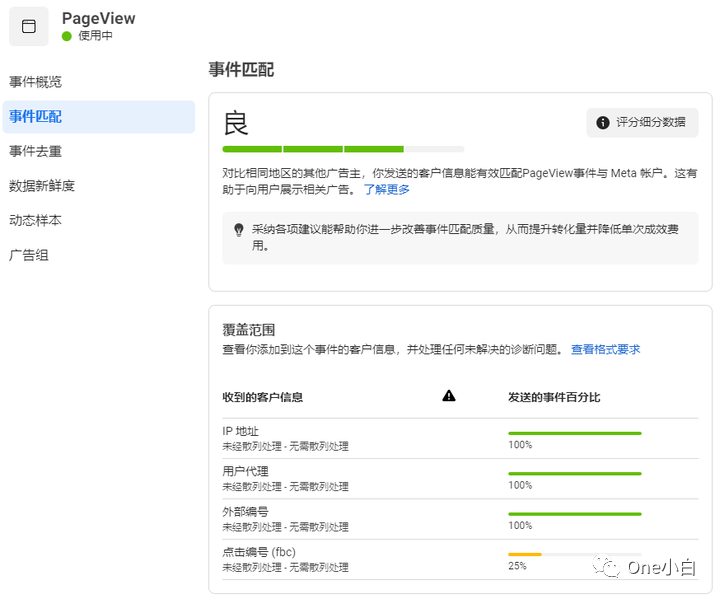Click the 点击编号 (fbc) row label
This screenshot has height=599, width=720.
point(259,552)
